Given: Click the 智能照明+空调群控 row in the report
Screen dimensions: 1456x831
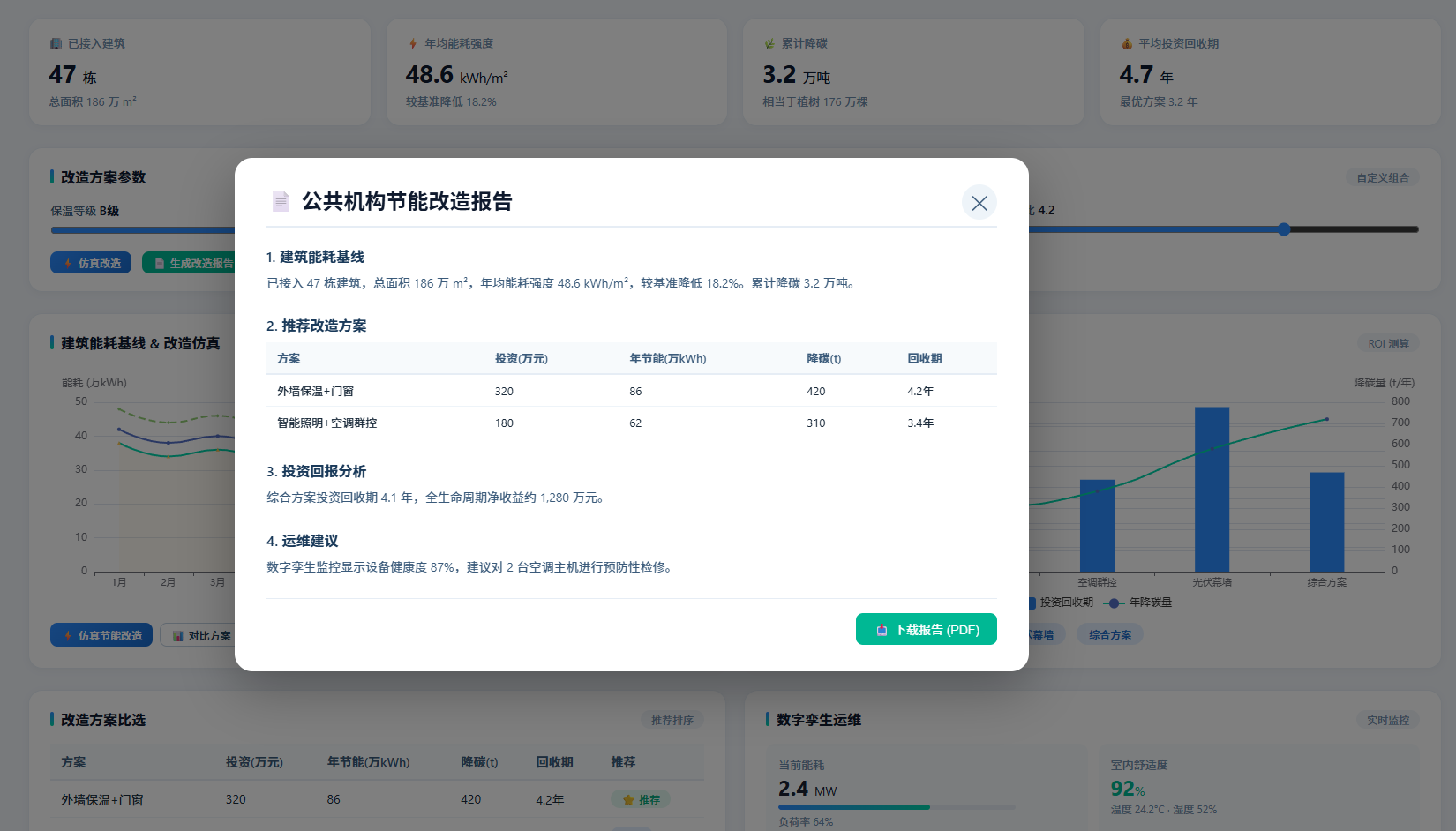Looking at the screenshot, I should (632, 423).
